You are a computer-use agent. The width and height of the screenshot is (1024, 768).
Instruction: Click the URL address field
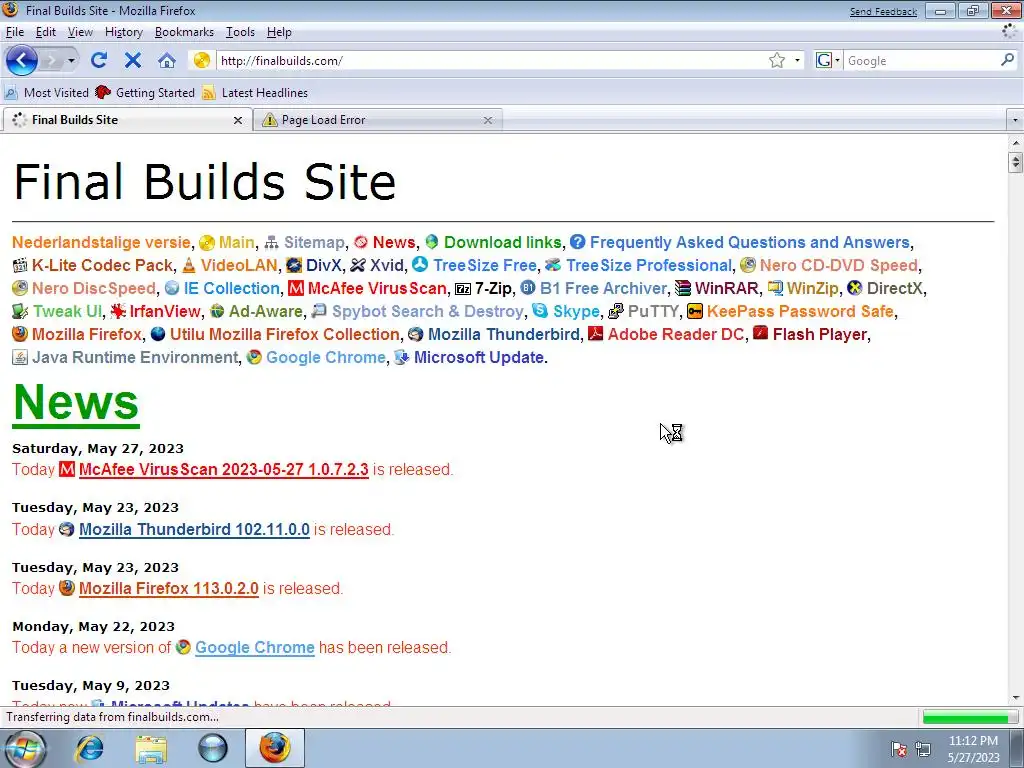[490, 61]
